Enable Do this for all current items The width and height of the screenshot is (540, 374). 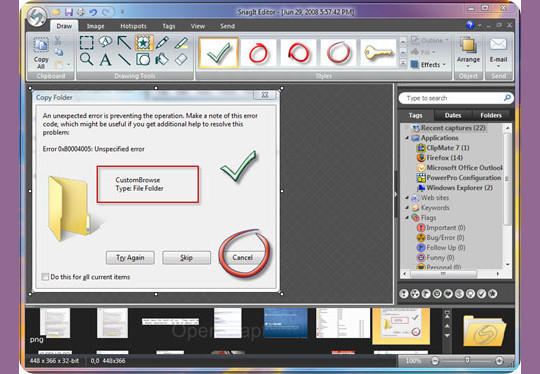click(x=45, y=277)
